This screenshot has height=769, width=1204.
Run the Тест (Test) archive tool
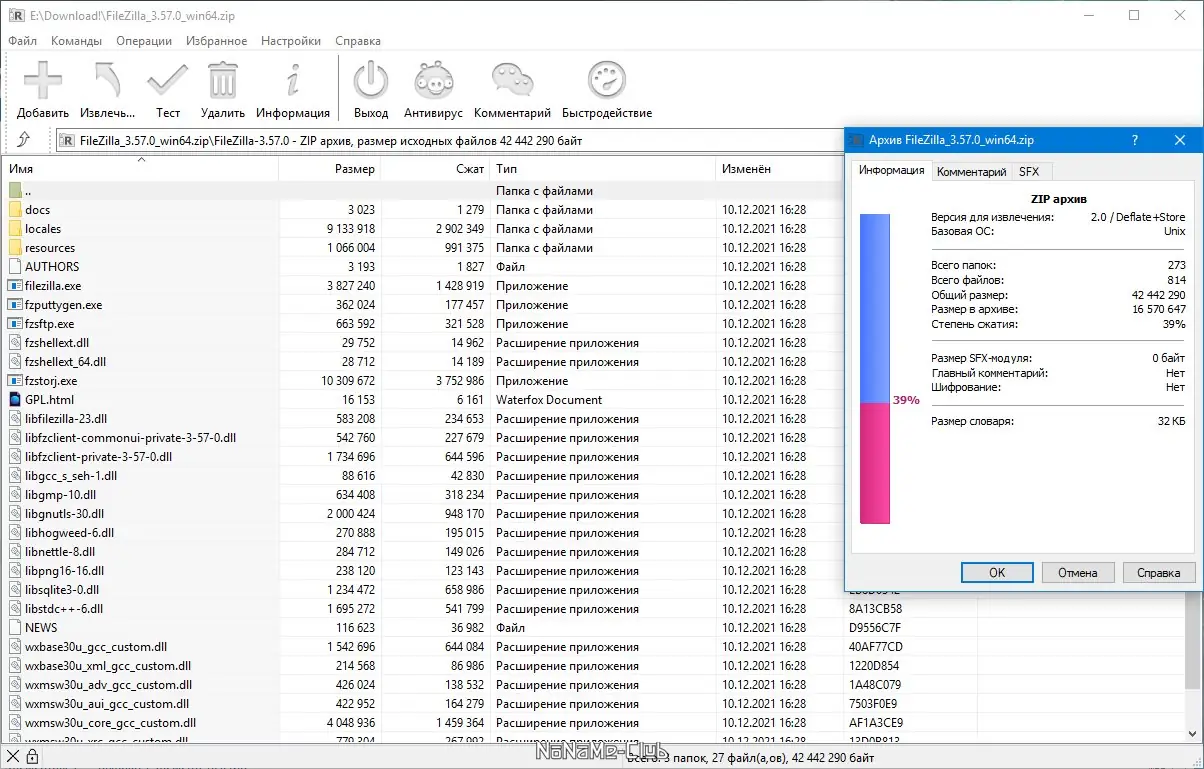tap(167, 80)
